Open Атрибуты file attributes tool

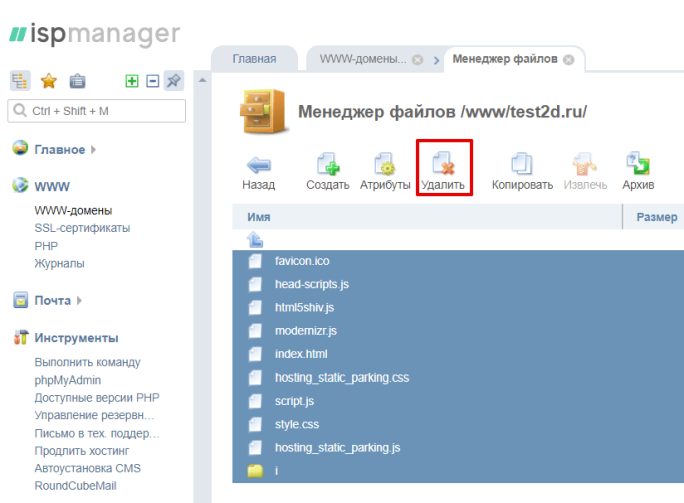click(x=385, y=164)
